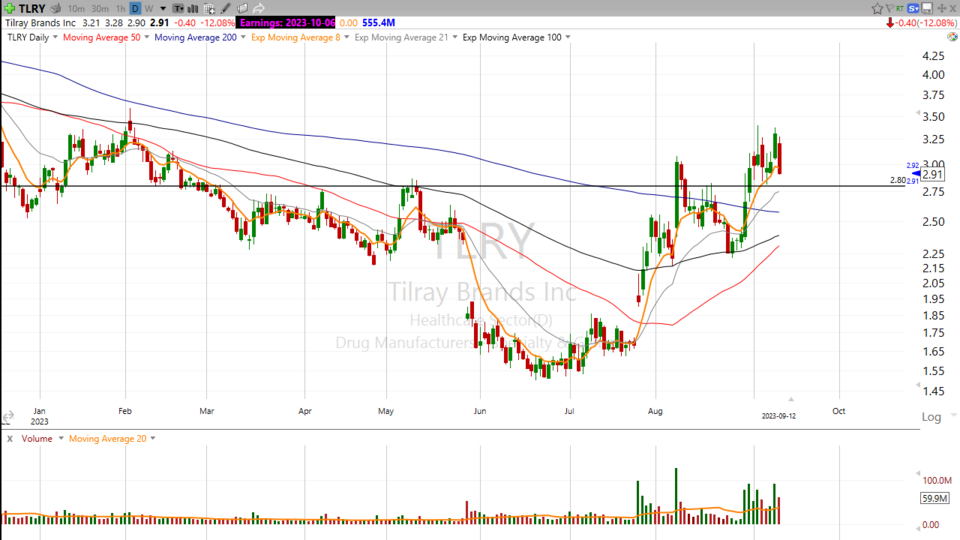
Task: Click the add indicator icon
Action: (209, 9)
